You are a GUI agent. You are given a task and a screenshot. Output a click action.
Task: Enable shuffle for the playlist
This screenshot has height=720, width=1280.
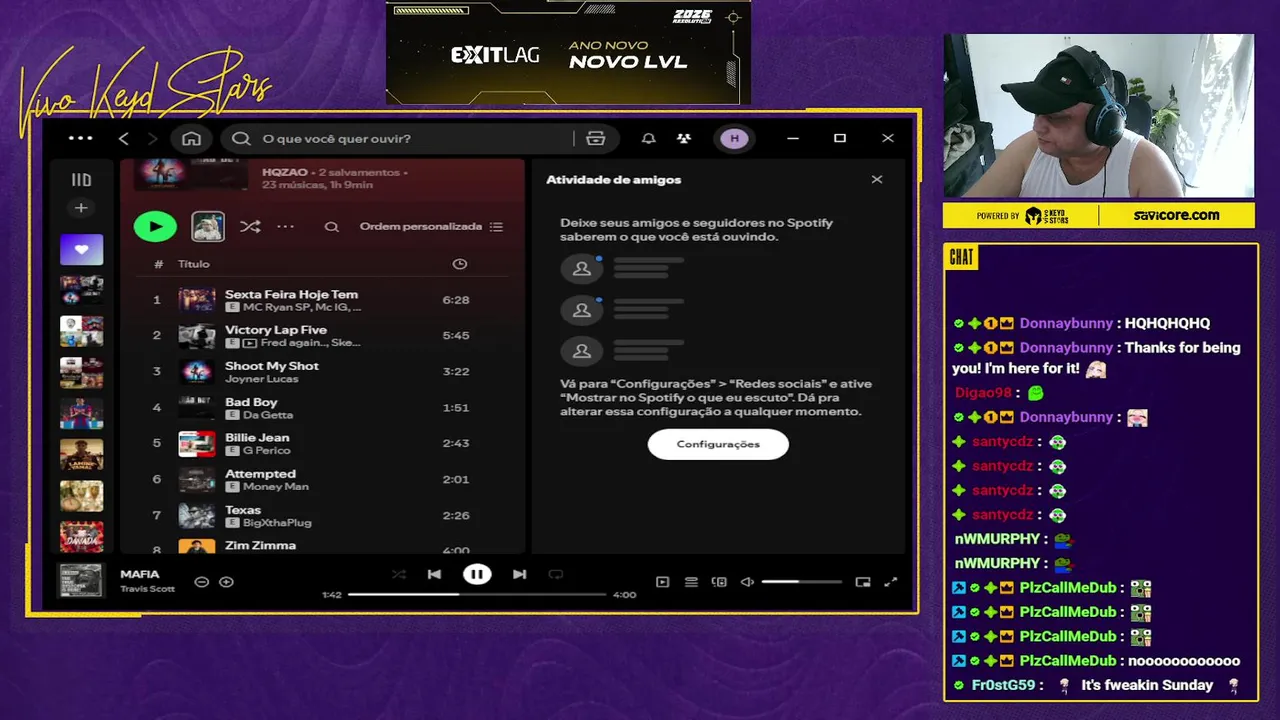pos(250,227)
